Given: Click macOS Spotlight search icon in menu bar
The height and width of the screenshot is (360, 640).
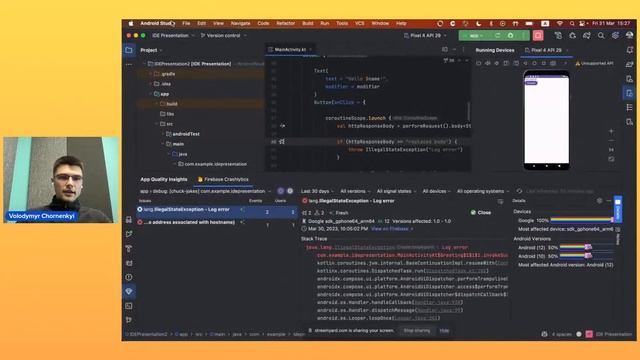Looking at the screenshot, I should [x=572, y=24].
